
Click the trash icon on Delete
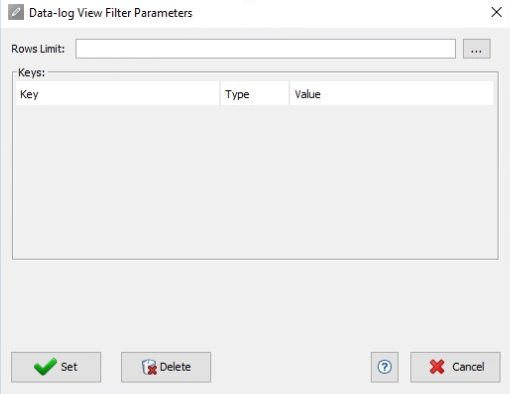[149, 367]
